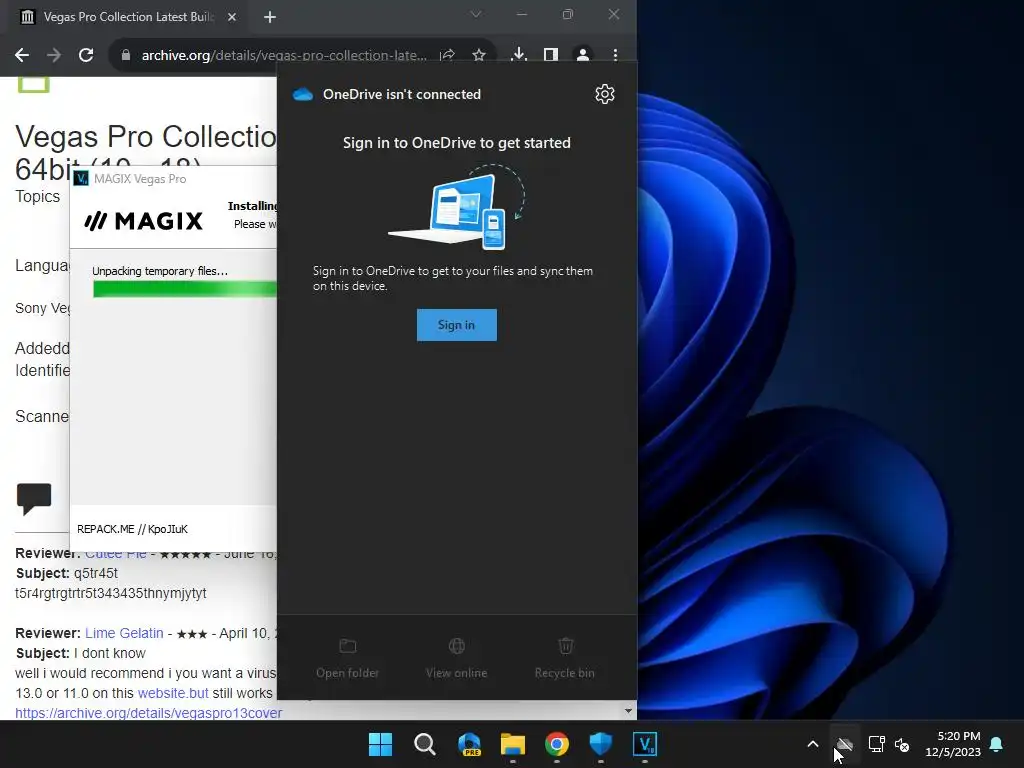This screenshot has height=768, width=1024.
Task: Open taskbar Search
Action: [x=424, y=744]
